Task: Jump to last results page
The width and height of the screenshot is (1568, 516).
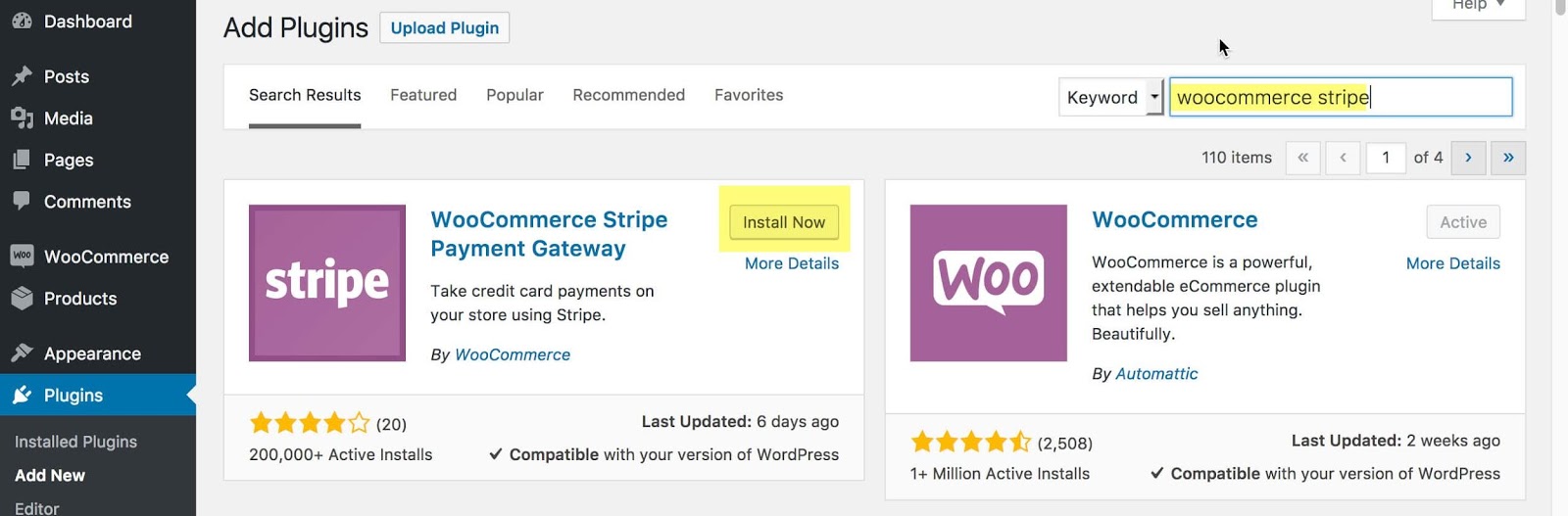Action: pyautogui.click(x=1508, y=158)
